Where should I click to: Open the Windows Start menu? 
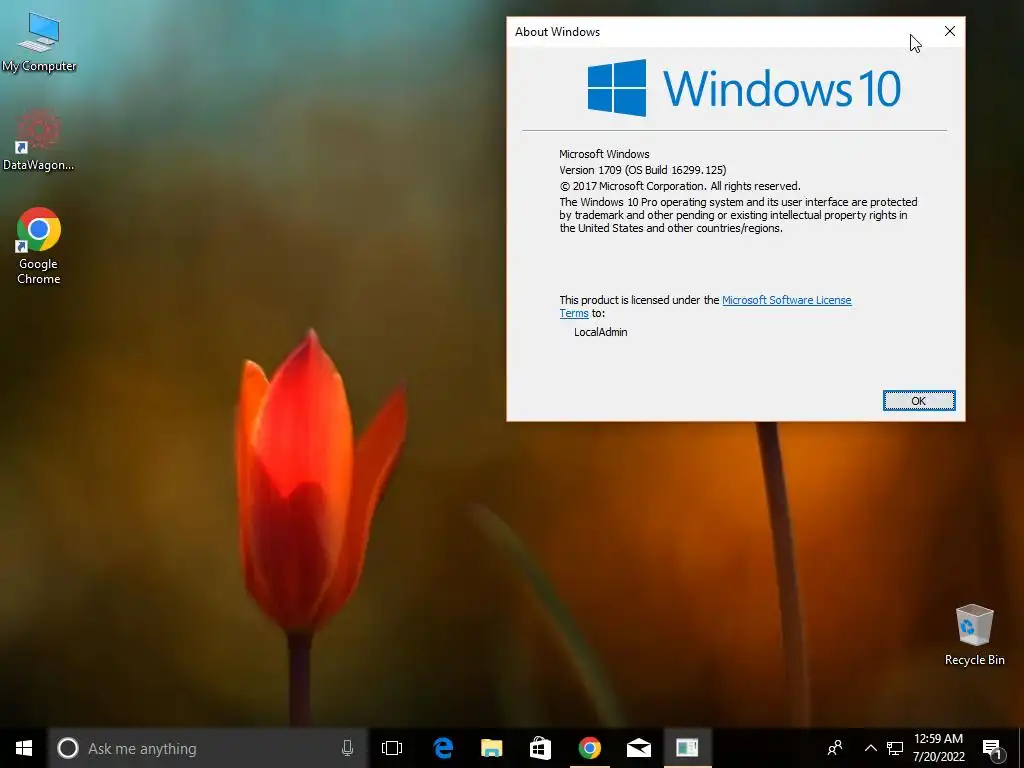(24, 748)
